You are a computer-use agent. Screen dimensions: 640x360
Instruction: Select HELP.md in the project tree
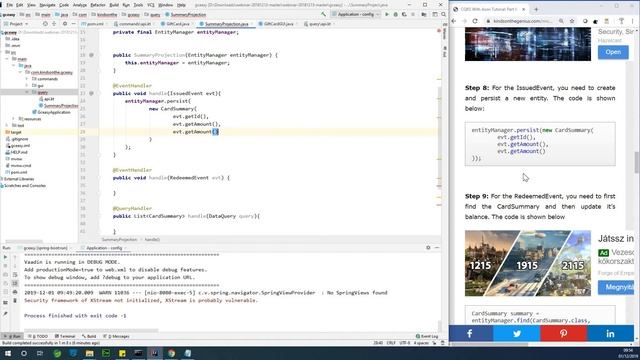pos(16,152)
